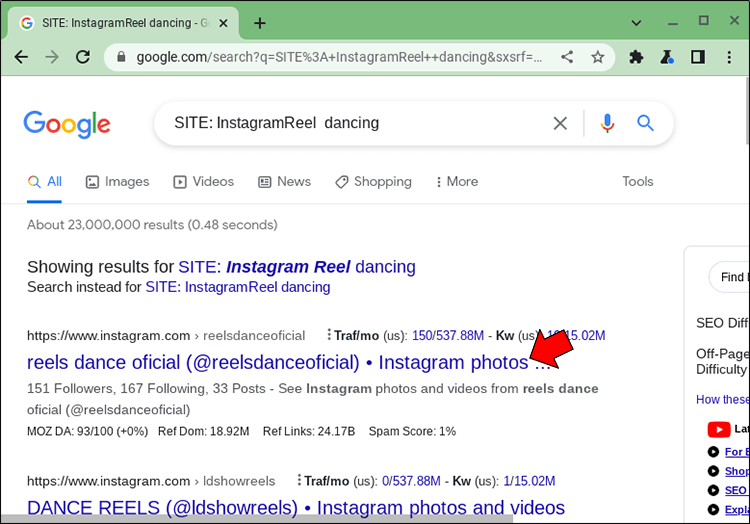
Task: Clear the search box with X
Action: click(x=560, y=123)
